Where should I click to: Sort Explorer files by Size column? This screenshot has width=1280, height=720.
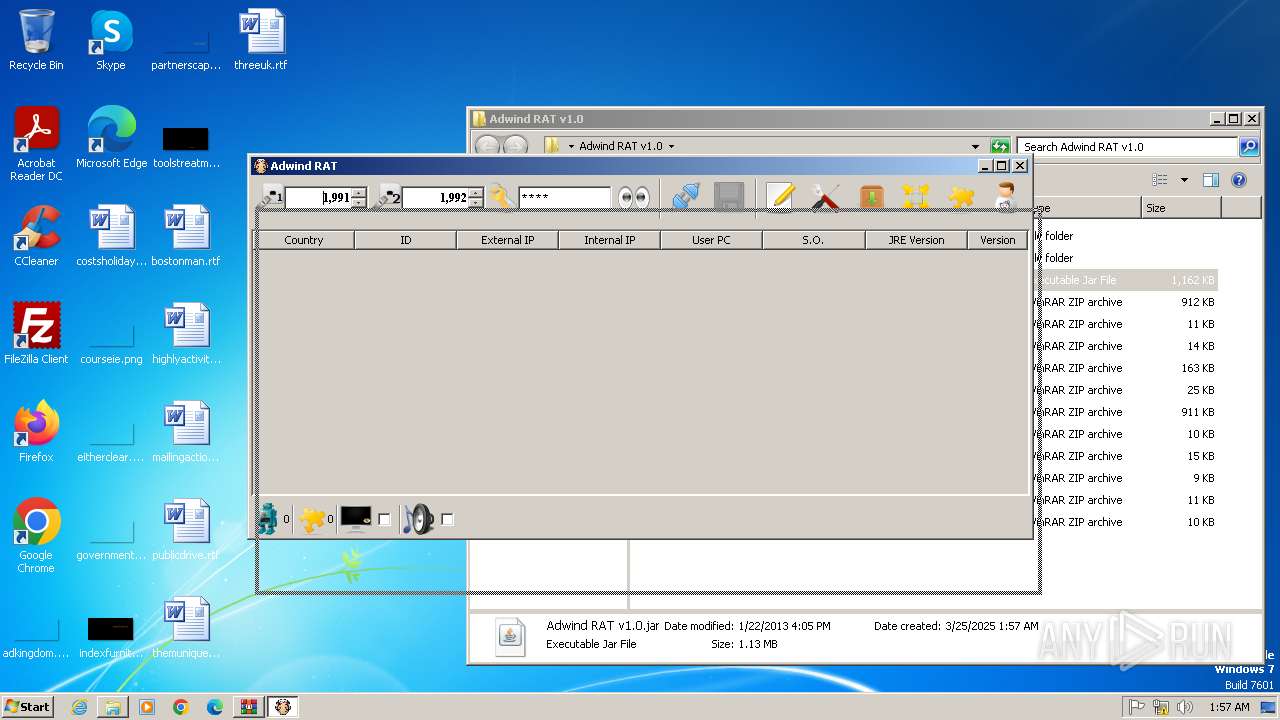[1181, 208]
